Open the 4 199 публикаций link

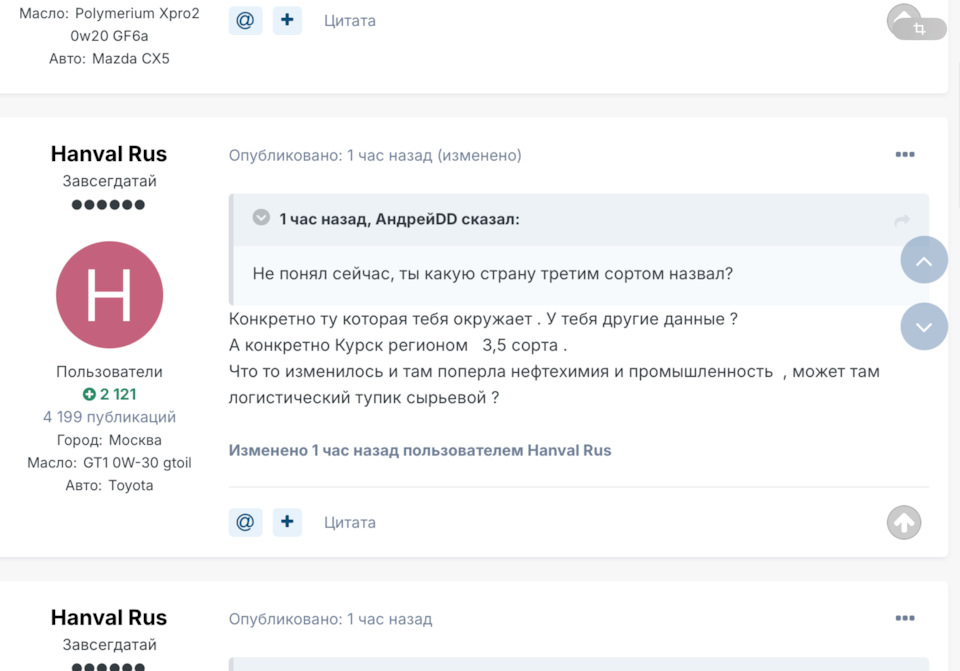109,417
